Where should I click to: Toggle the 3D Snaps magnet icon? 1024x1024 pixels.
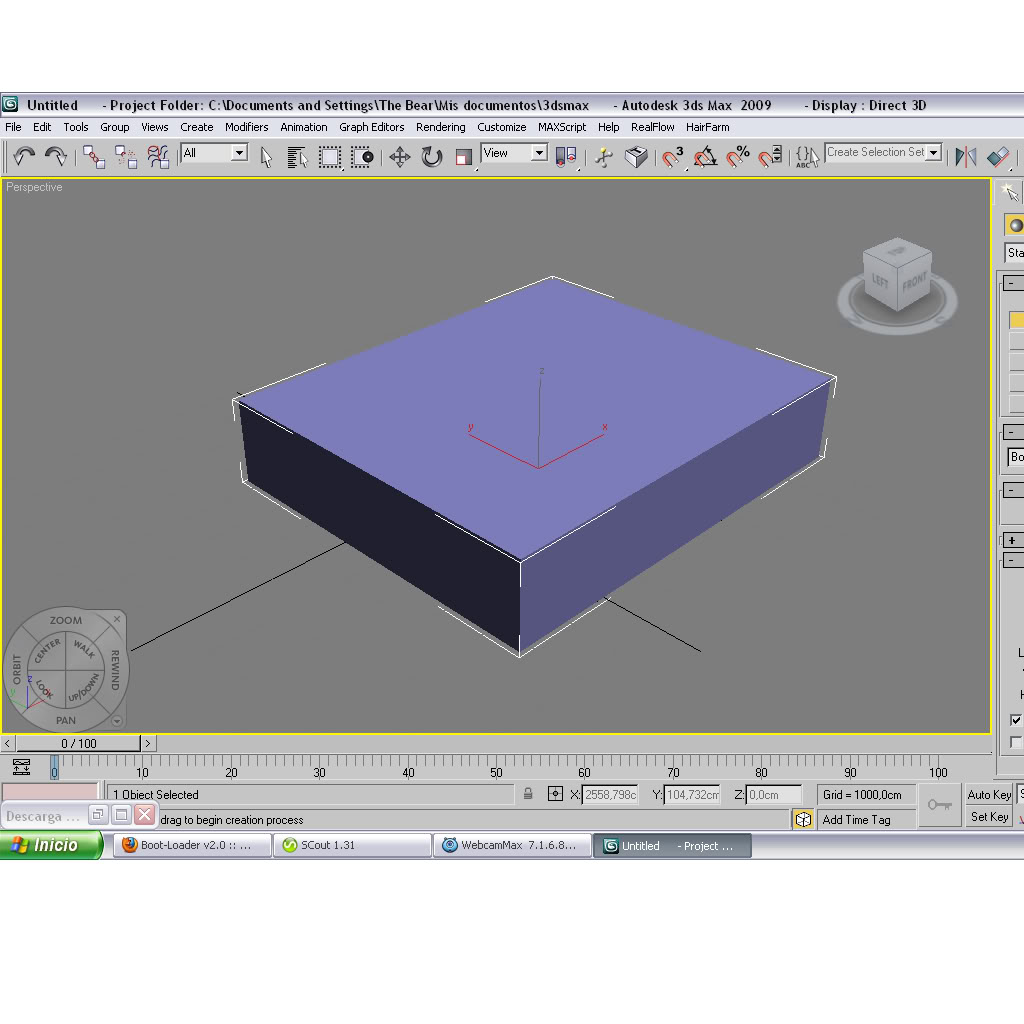tap(673, 157)
